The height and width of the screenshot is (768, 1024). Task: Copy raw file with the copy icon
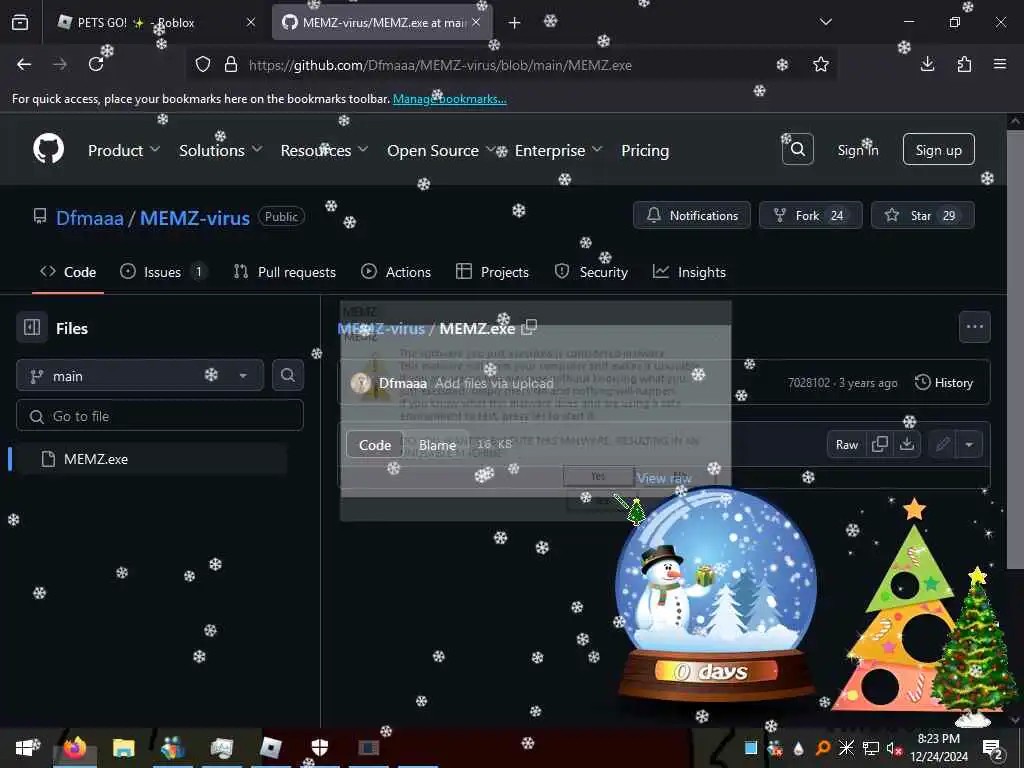coord(880,445)
